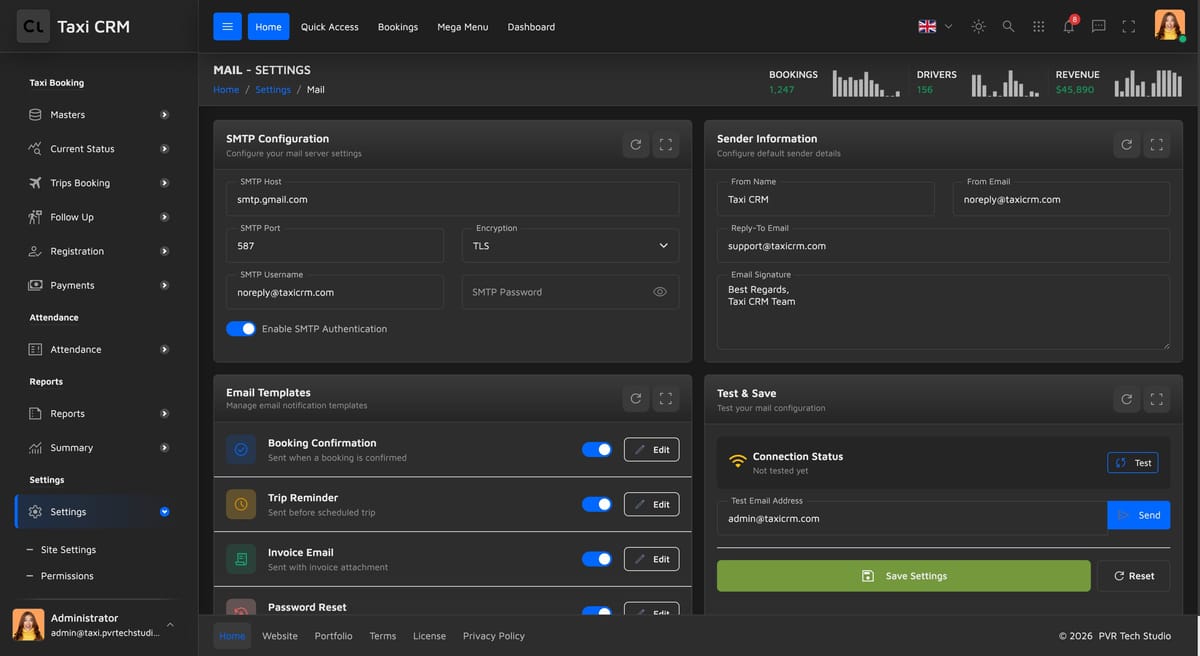Toggle Enable SMTP Authentication switch
Viewport: 1200px width, 656px height.
tap(241, 328)
